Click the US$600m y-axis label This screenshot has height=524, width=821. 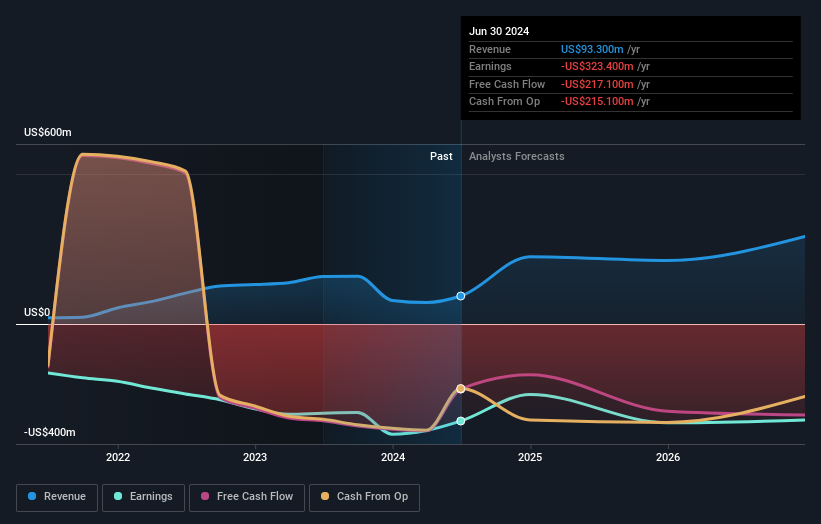pyautogui.click(x=48, y=132)
